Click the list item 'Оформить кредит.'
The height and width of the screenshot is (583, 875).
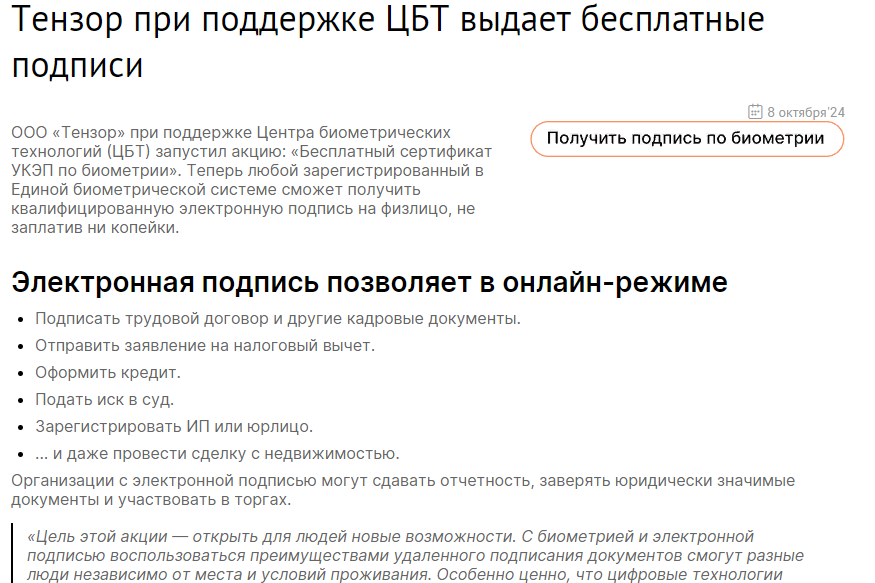point(108,373)
